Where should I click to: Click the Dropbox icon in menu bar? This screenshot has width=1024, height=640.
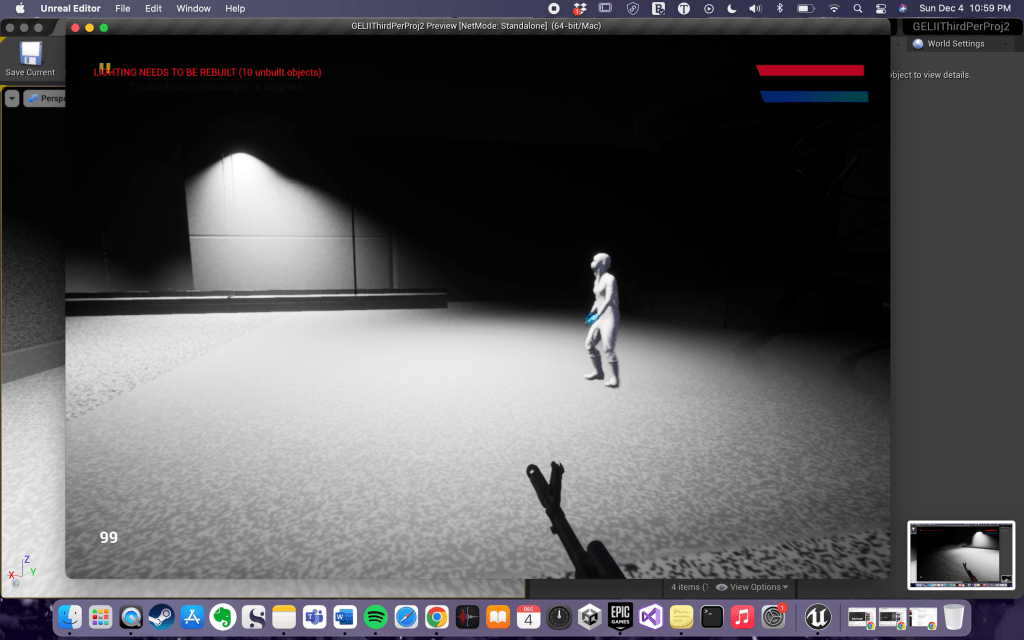click(579, 8)
